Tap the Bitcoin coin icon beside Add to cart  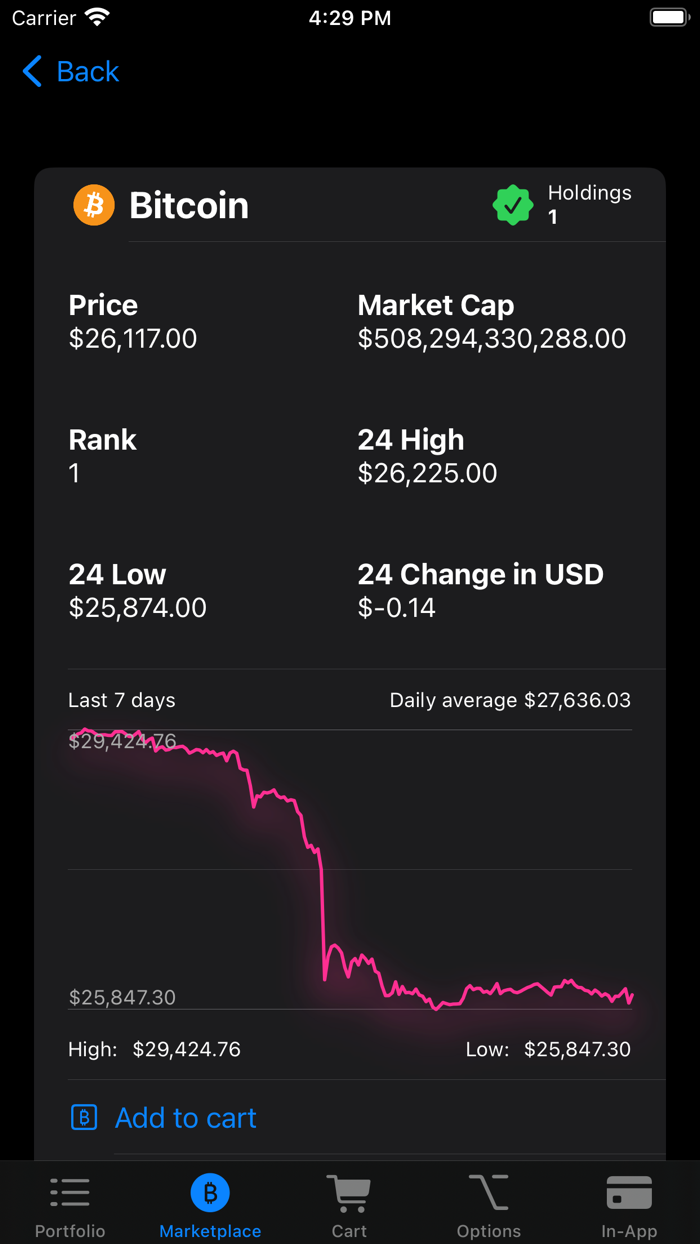click(x=84, y=1118)
